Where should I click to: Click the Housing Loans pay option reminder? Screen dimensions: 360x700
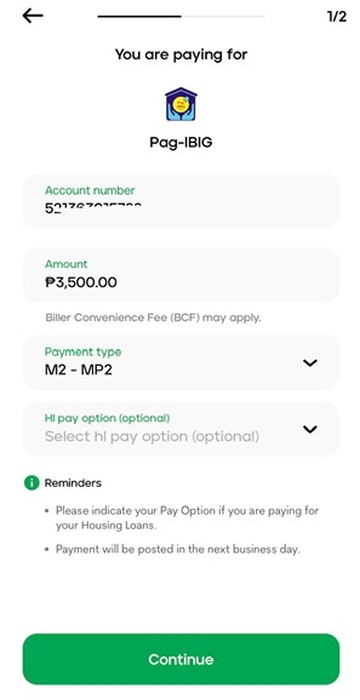click(187, 518)
